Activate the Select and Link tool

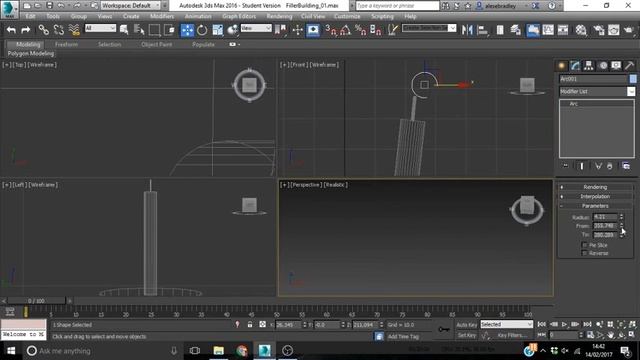pyautogui.click(x=44, y=30)
